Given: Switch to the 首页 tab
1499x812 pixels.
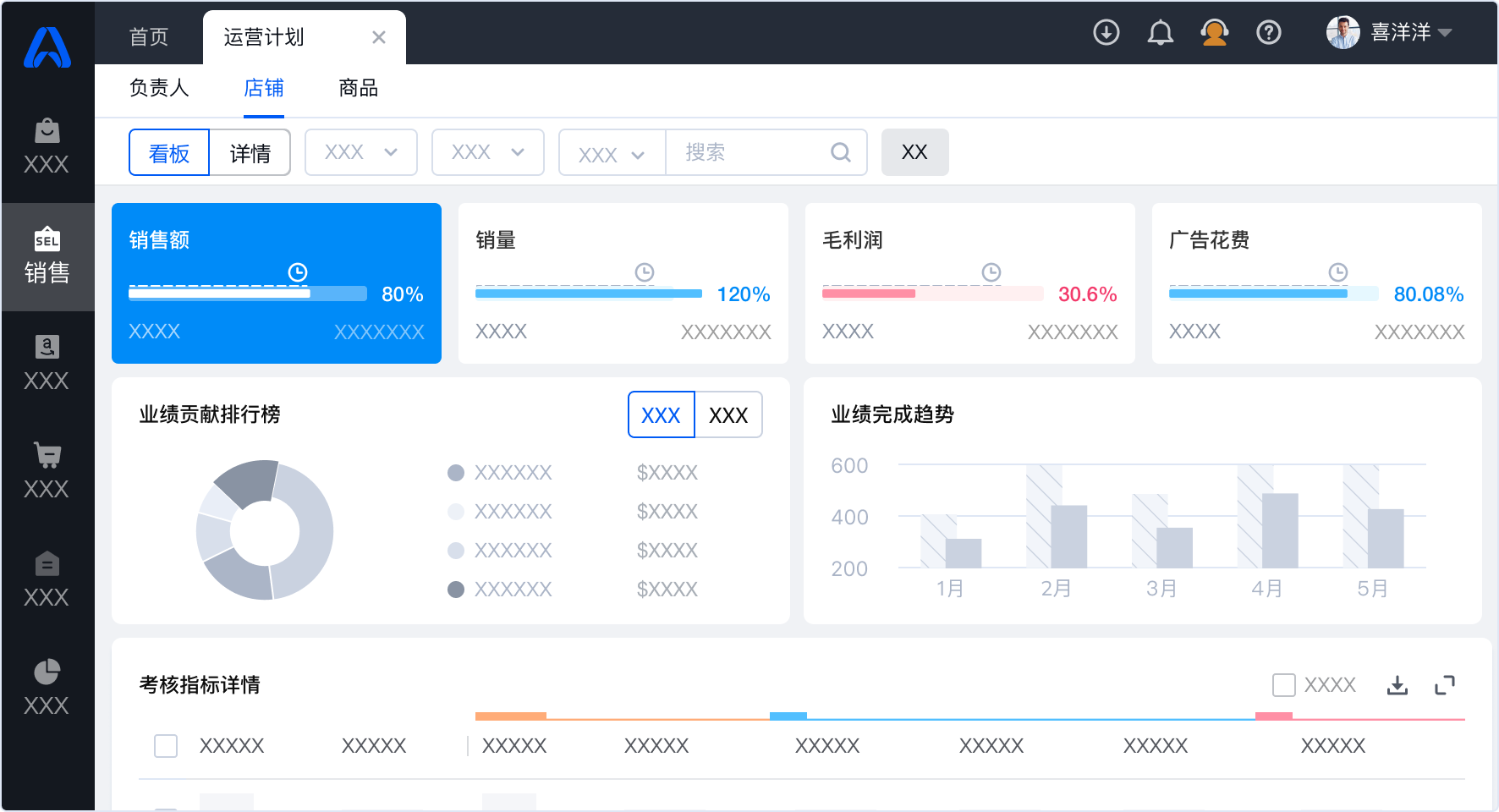Looking at the screenshot, I should pos(149,37).
